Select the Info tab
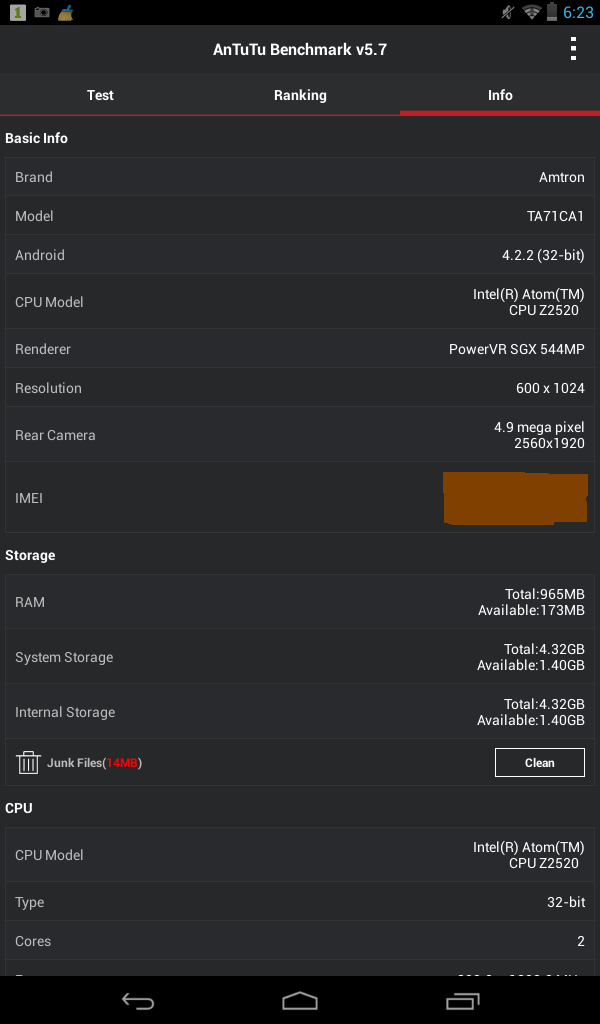600x1024 pixels. point(500,95)
